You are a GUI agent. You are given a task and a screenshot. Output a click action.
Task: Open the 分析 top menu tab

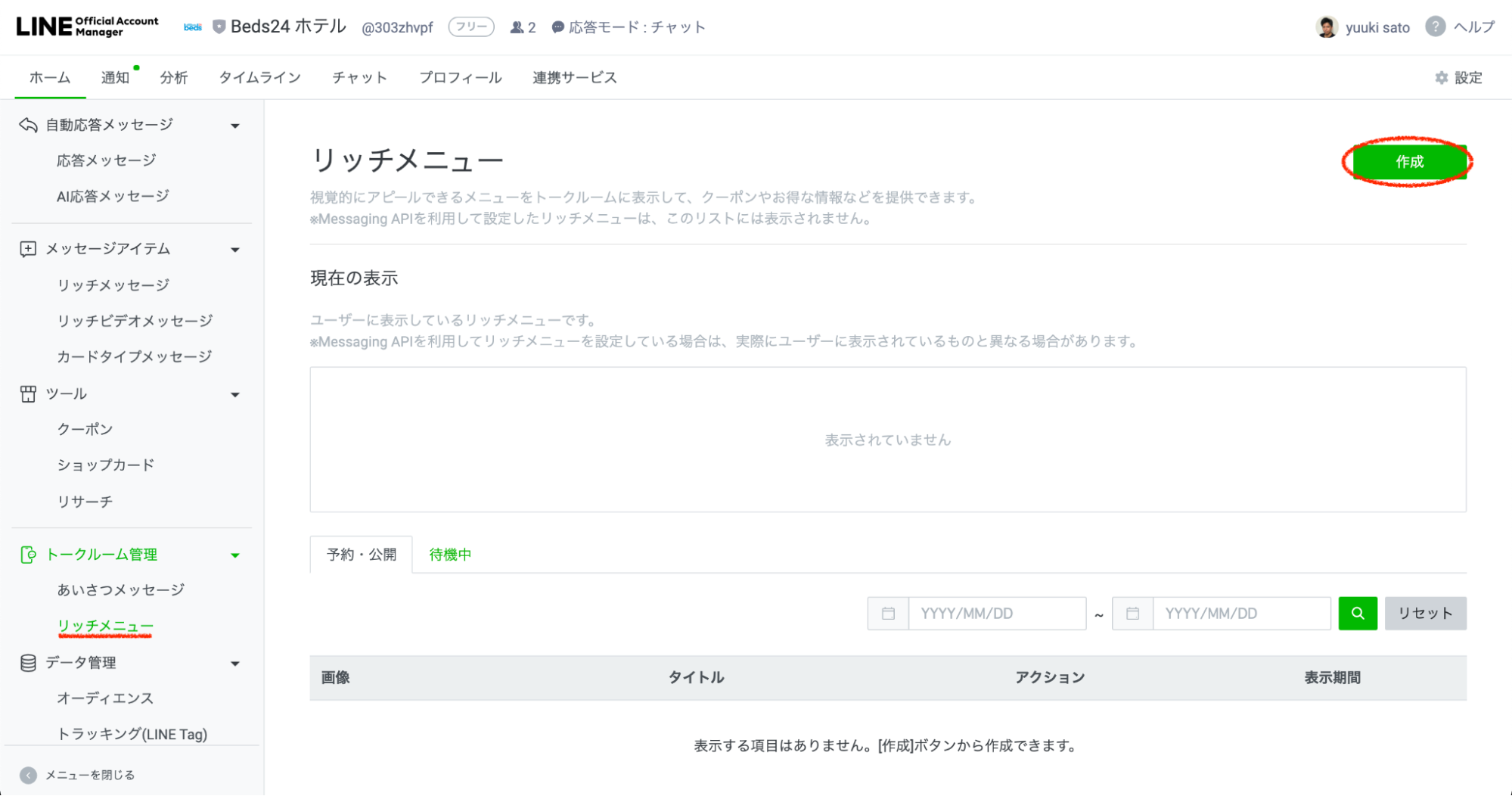(173, 78)
